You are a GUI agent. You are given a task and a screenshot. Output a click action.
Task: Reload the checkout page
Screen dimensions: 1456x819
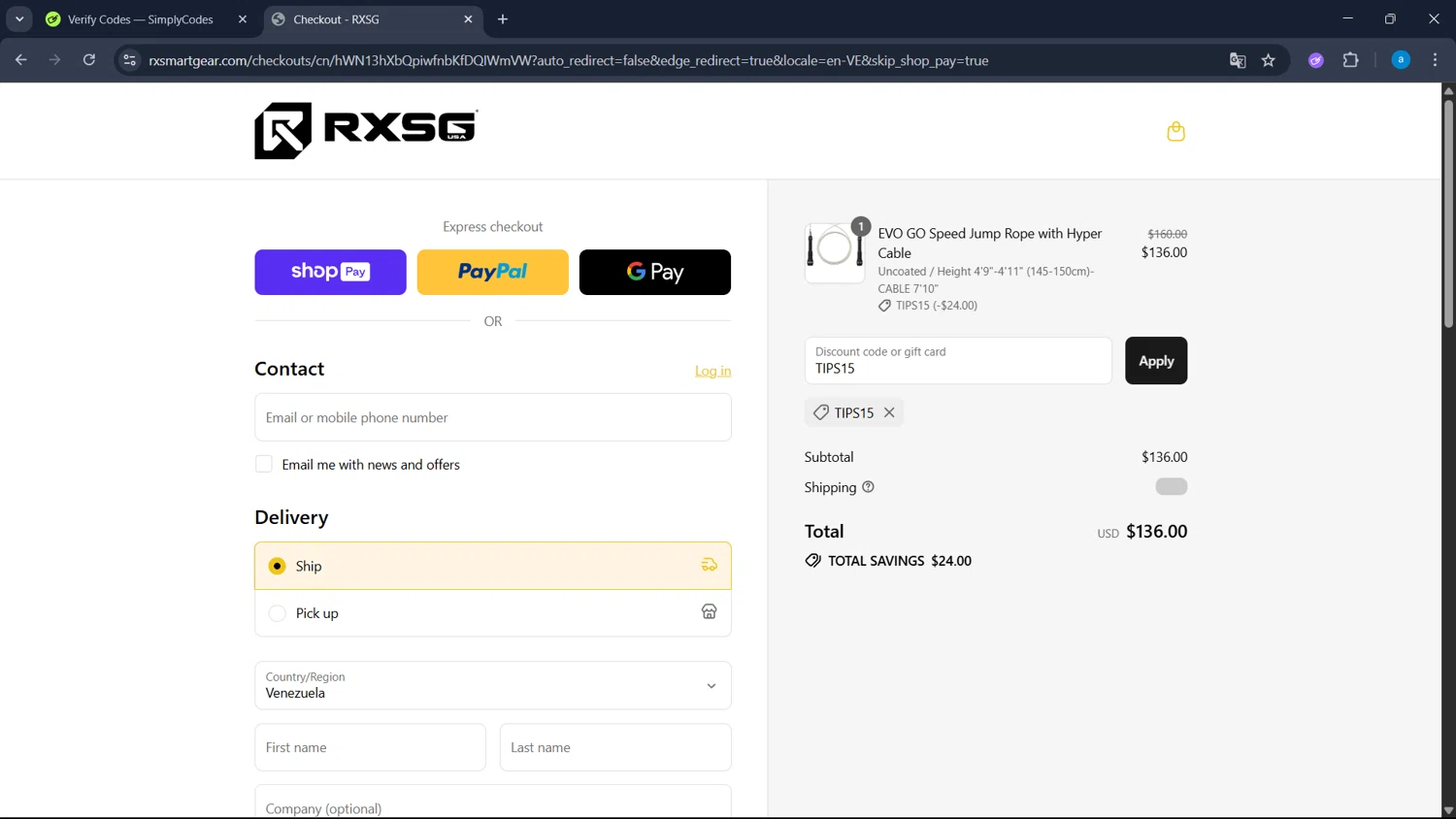point(89,60)
